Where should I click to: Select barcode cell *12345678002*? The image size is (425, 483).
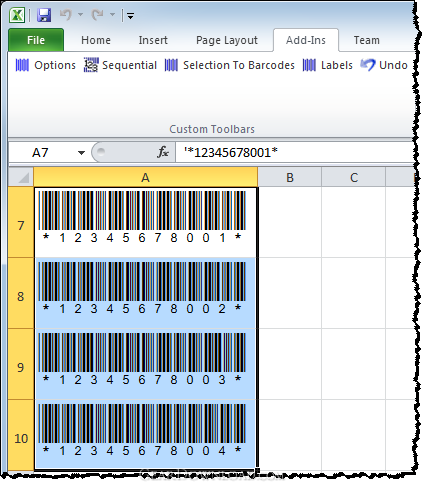pos(146,293)
